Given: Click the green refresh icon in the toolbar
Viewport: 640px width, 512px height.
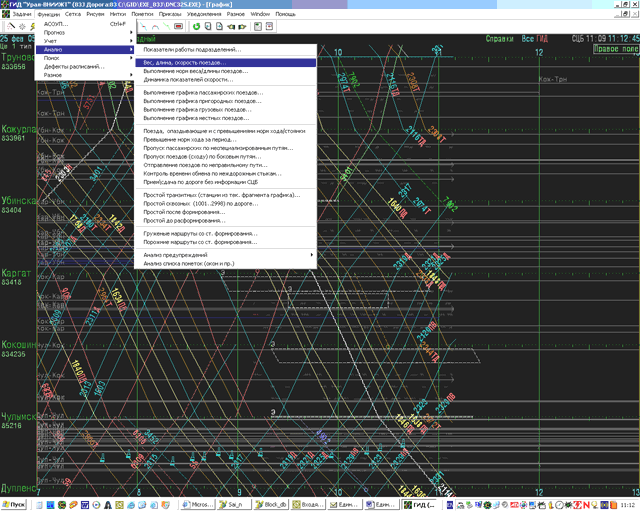Looking at the screenshot, I should pyautogui.click(x=196, y=25).
